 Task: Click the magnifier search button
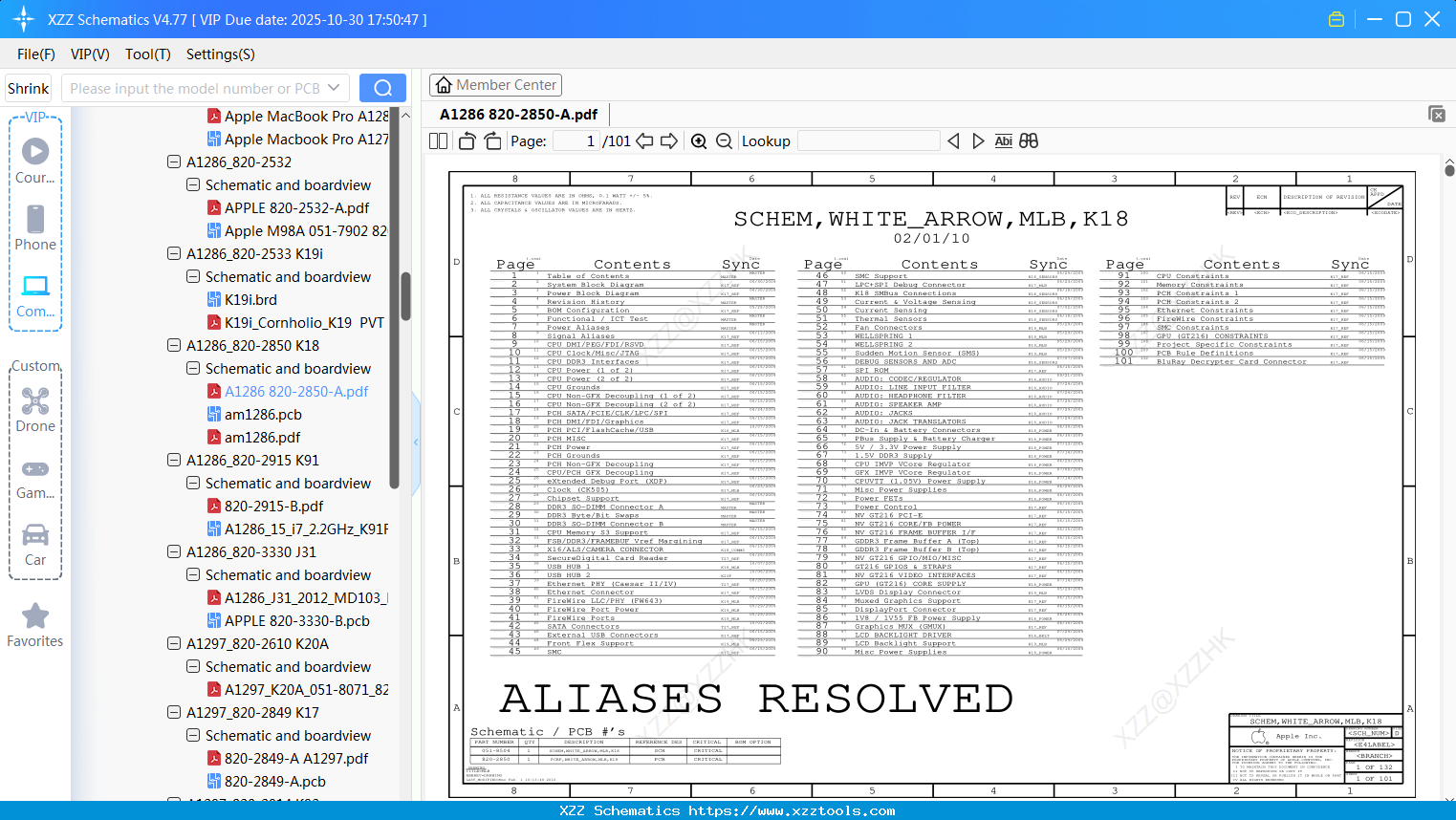[x=382, y=88]
